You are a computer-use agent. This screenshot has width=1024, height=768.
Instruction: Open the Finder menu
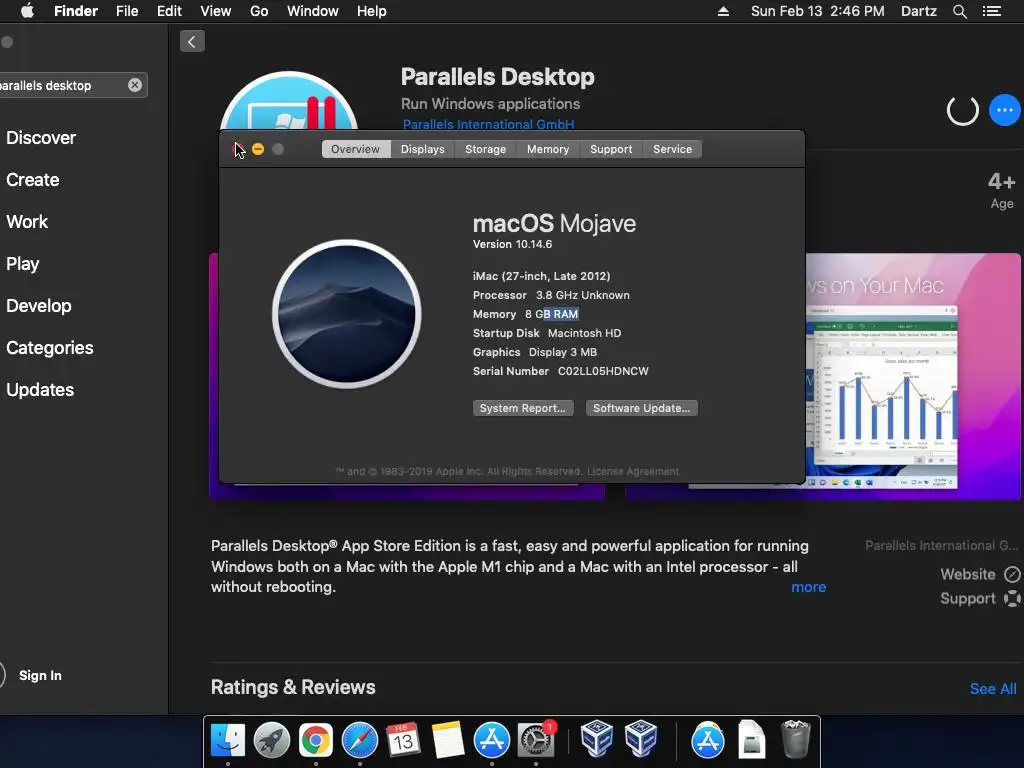(76, 11)
